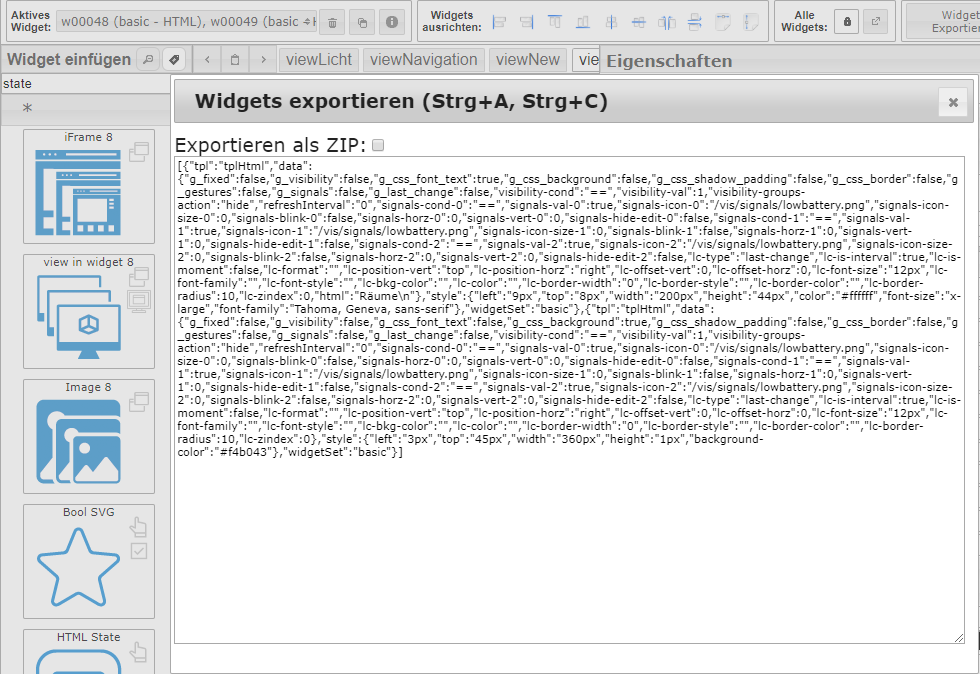Viewport: 980px width, 674px height.
Task: Delete the active widget using trash icon
Action: 333,22
